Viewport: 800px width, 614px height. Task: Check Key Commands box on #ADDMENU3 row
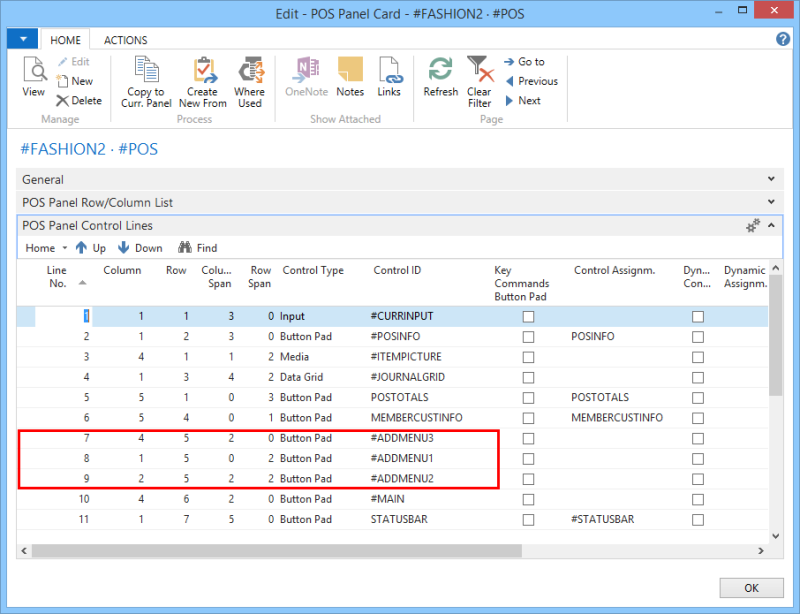(x=529, y=438)
